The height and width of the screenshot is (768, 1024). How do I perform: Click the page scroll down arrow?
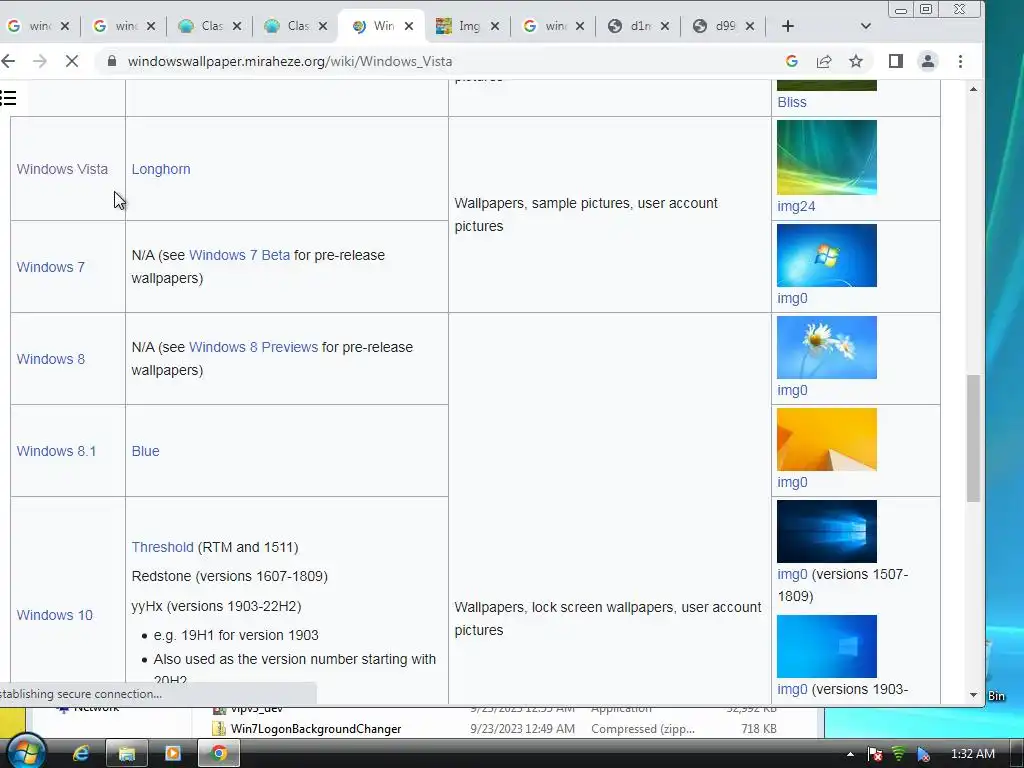coord(974,696)
